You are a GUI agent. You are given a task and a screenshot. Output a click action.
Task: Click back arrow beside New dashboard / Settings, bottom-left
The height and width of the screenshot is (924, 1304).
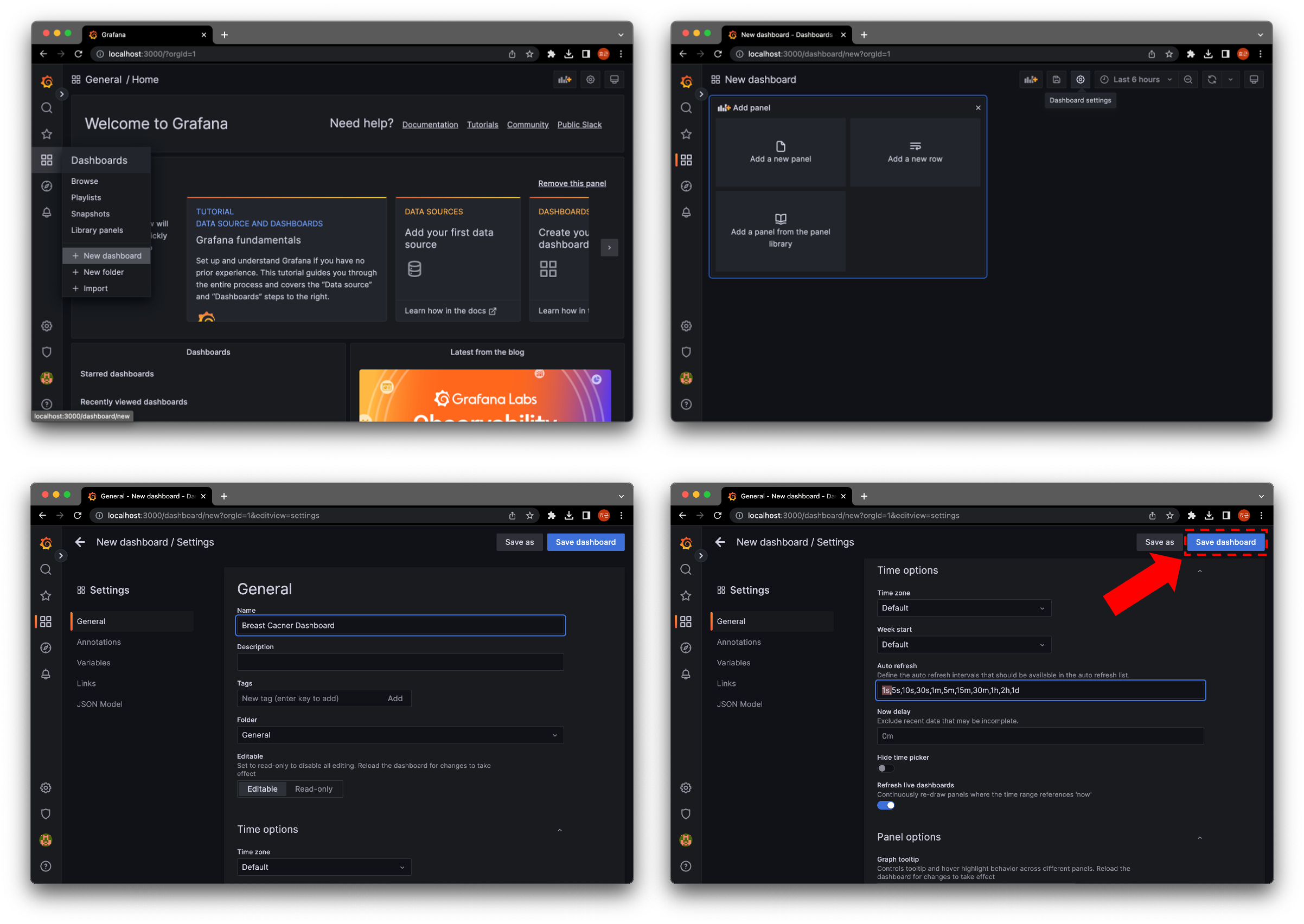tap(80, 542)
